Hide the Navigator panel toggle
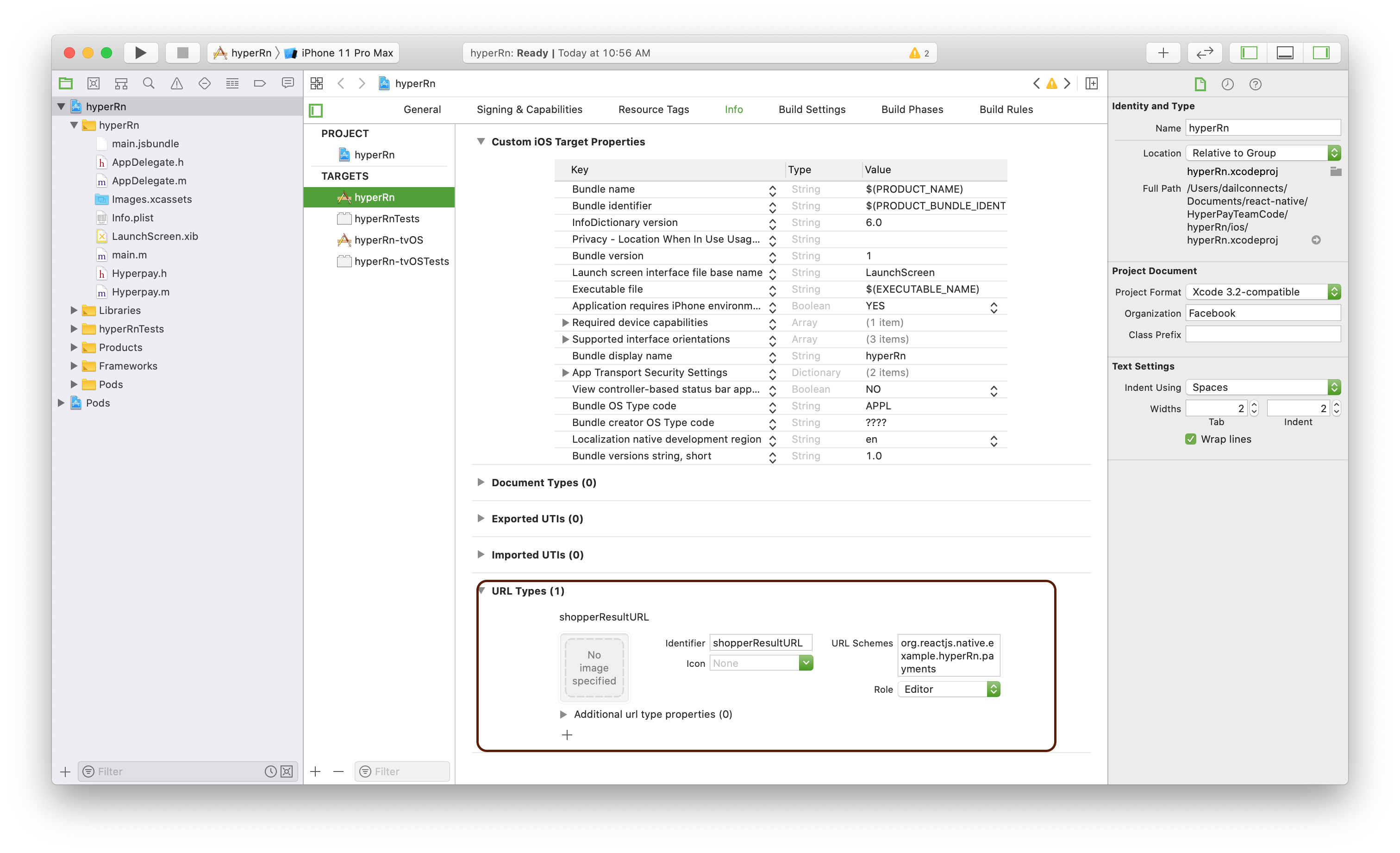The image size is (1400, 853). 1248,53
